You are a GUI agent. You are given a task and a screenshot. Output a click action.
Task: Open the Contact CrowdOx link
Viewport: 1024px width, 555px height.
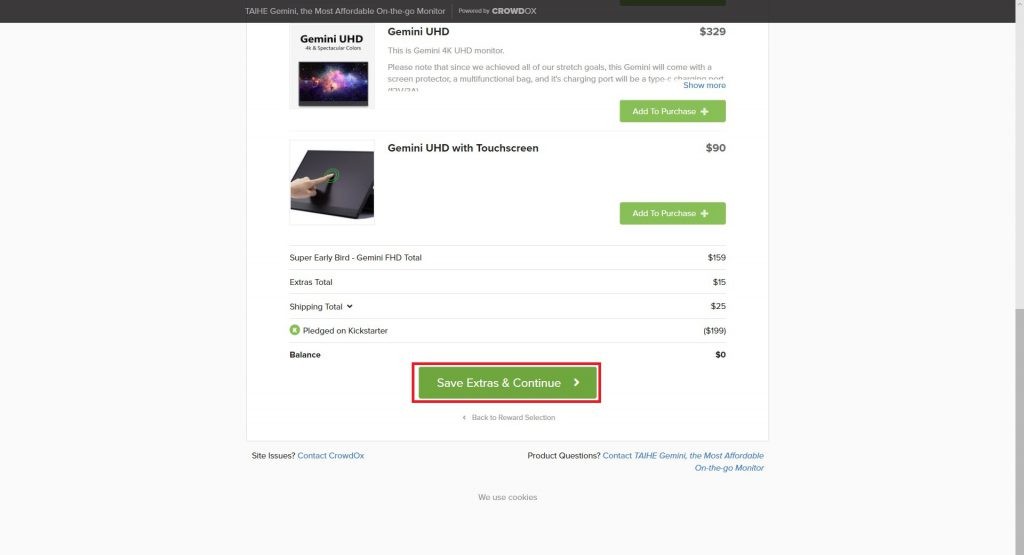tap(330, 456)
